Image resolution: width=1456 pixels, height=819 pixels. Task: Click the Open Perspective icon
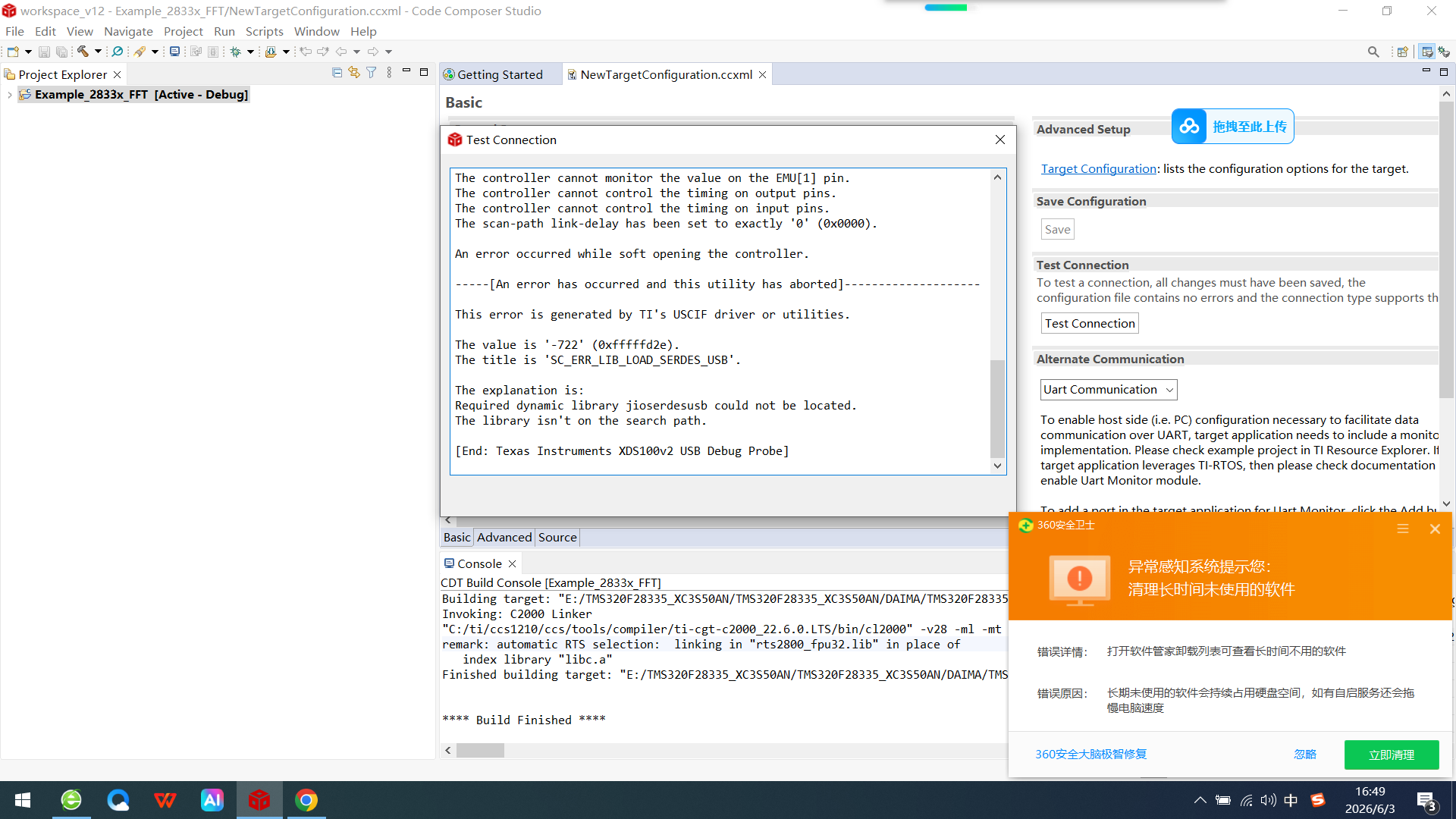(x=1403, y=52)
